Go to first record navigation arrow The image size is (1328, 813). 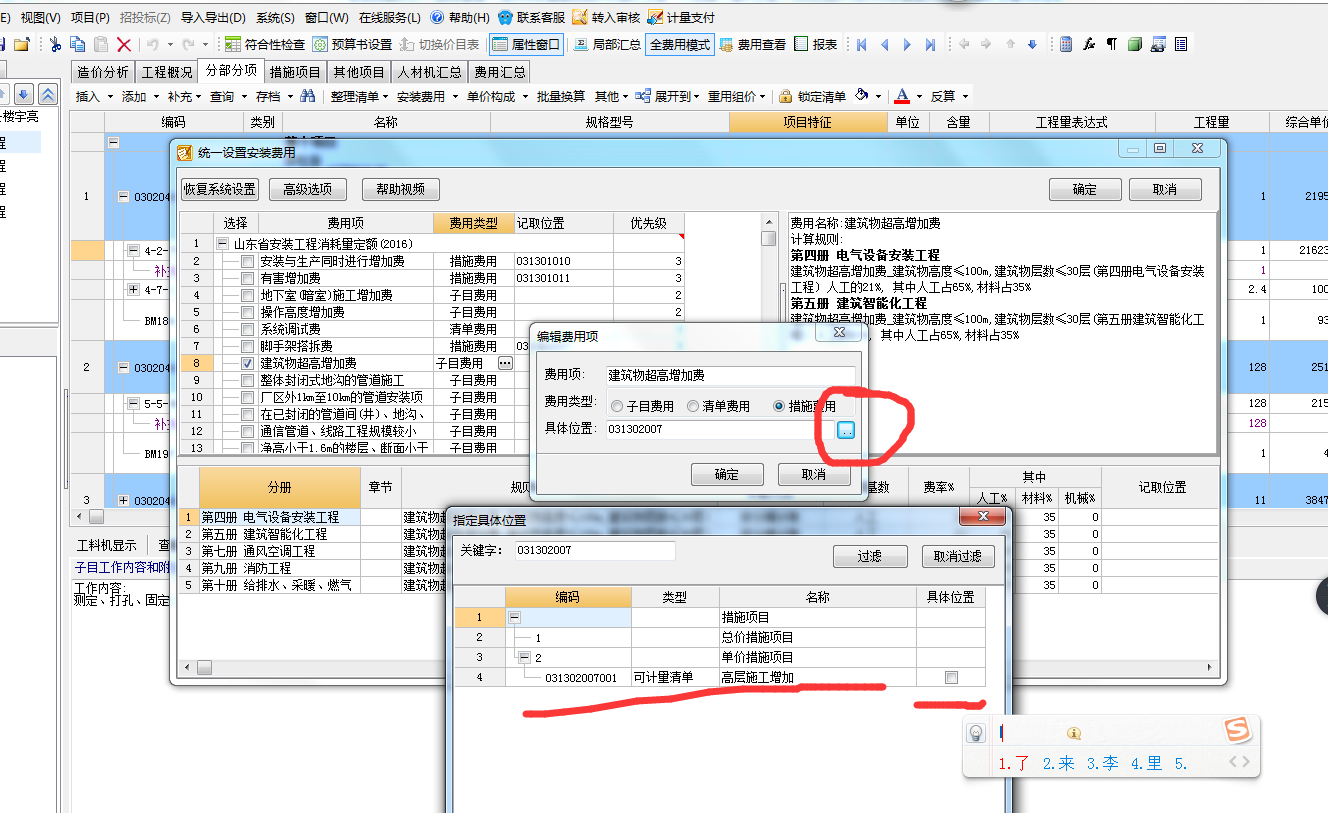point(861,44)
